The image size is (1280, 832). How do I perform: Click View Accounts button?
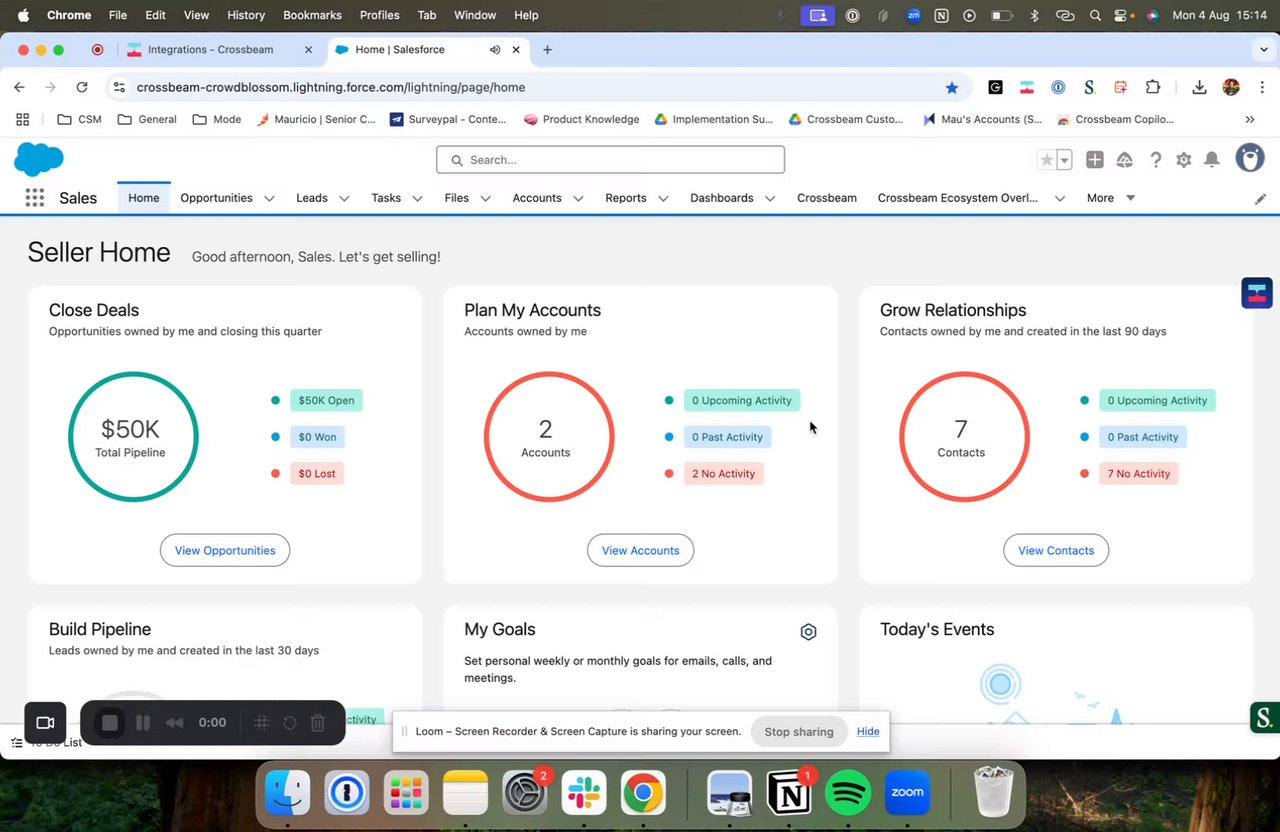[640, 550]
